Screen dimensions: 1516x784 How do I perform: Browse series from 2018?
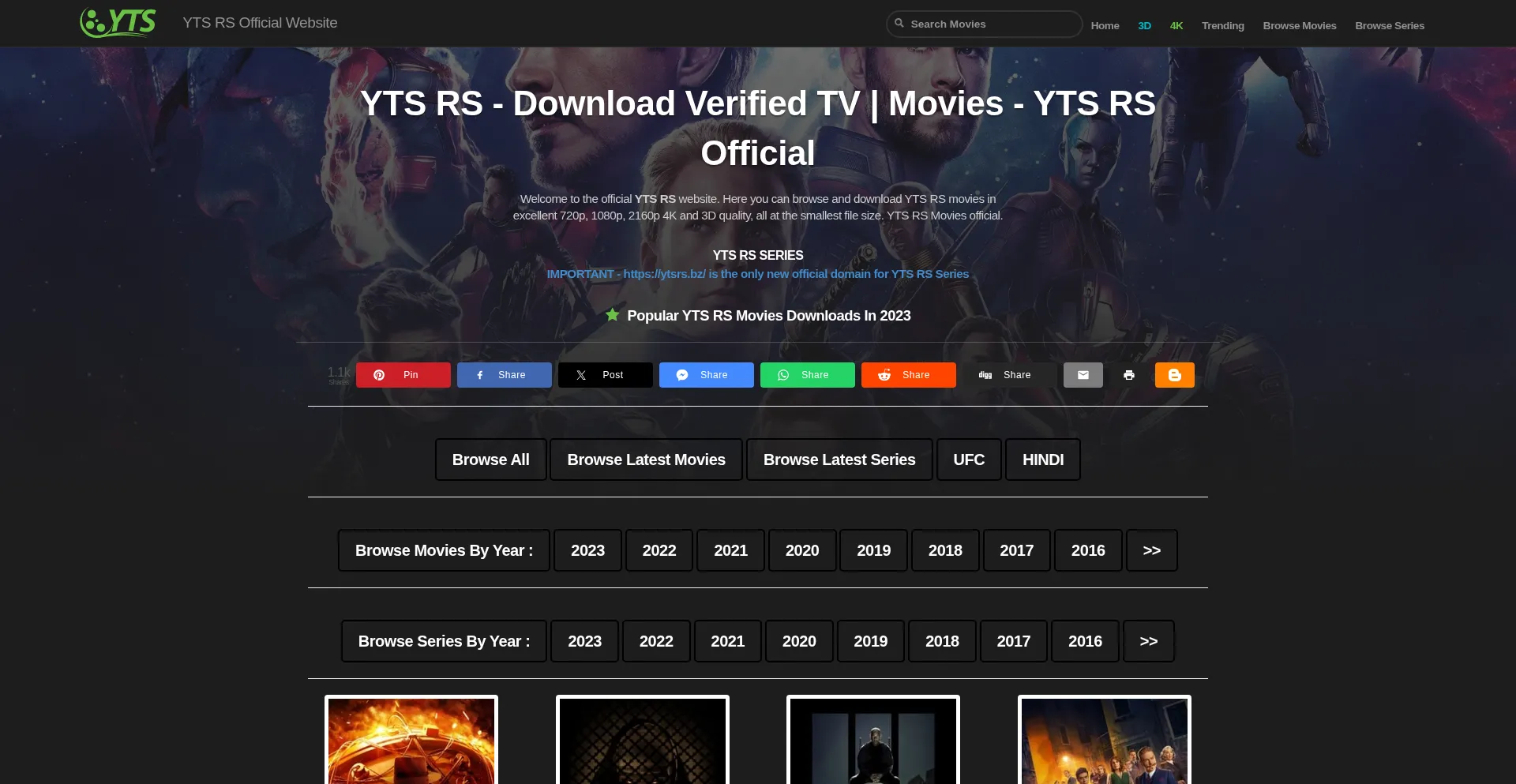tap(942, 641)
